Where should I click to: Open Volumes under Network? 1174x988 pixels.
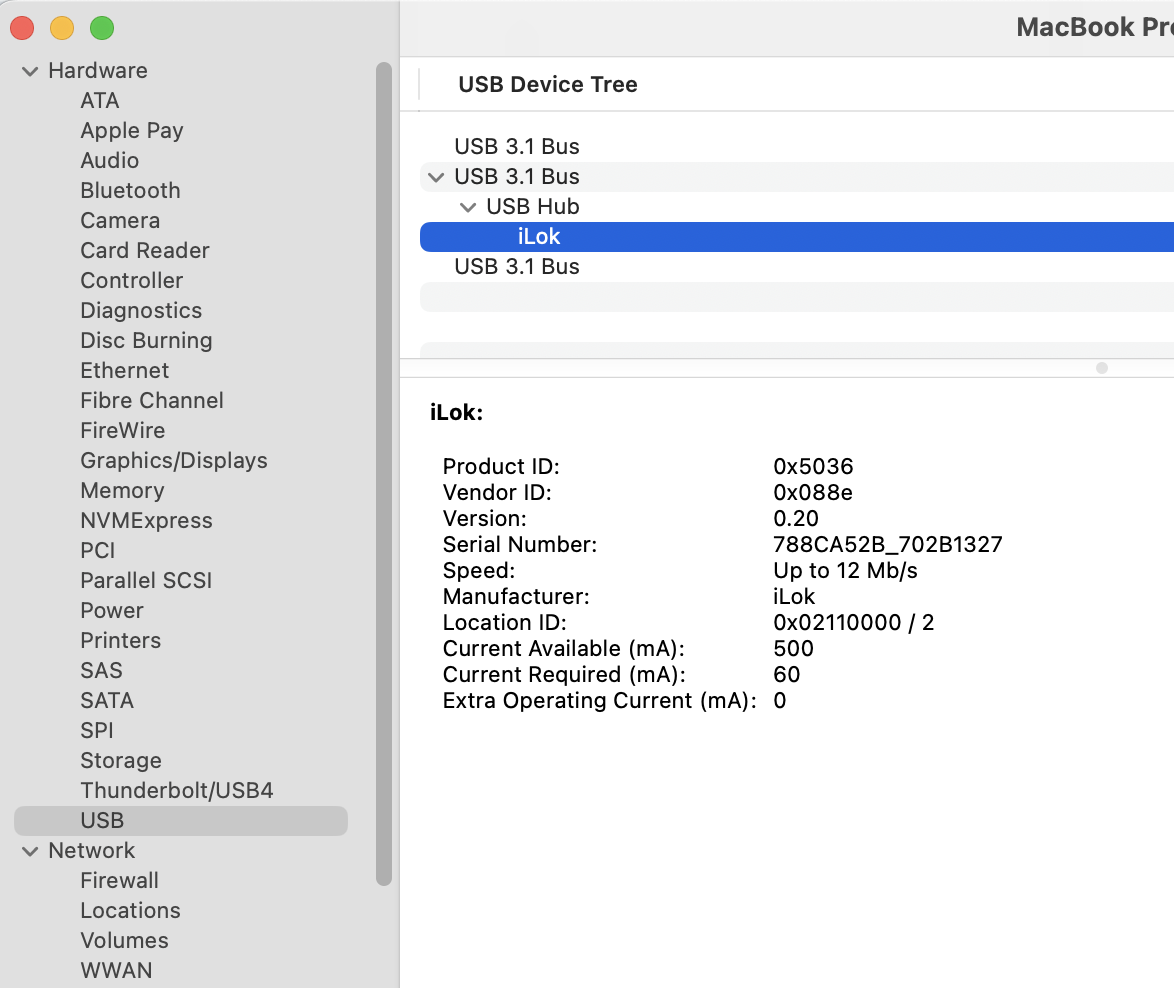click(124, 940)
